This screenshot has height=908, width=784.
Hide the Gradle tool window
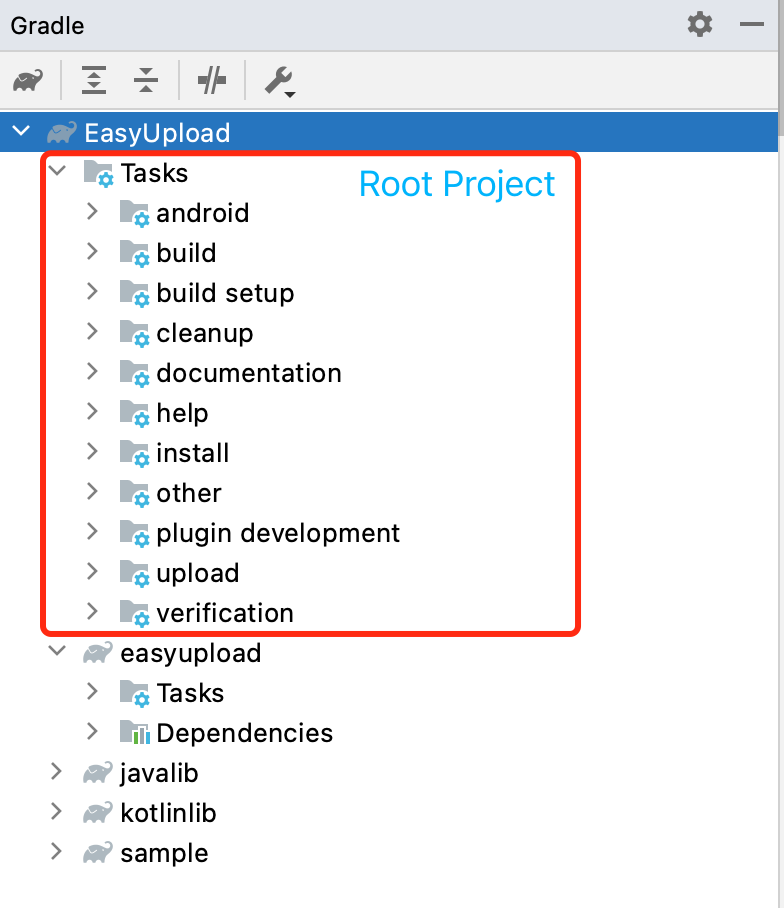pos(752,24)
